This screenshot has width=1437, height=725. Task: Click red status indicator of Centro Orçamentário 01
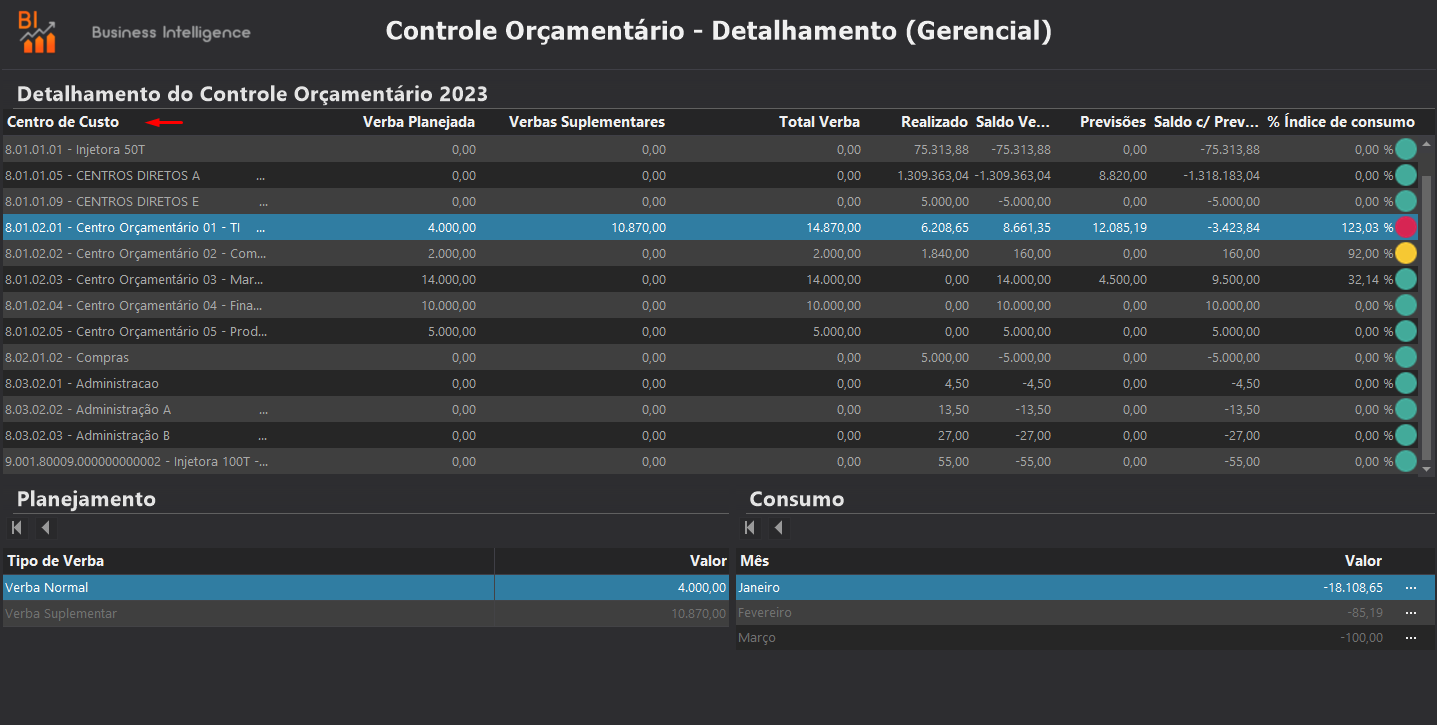1406,227
